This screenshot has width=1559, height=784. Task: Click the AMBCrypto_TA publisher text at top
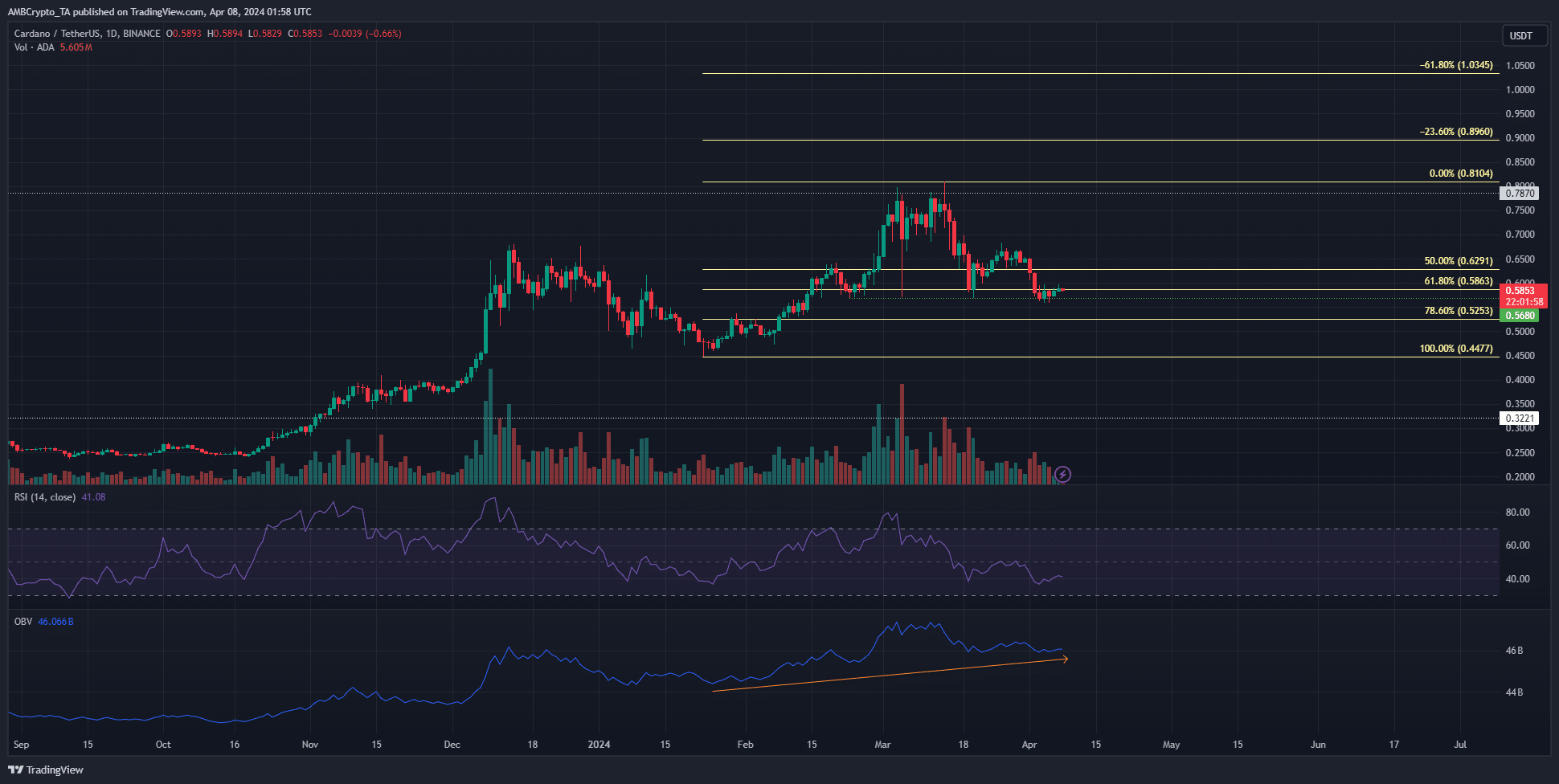39,12
